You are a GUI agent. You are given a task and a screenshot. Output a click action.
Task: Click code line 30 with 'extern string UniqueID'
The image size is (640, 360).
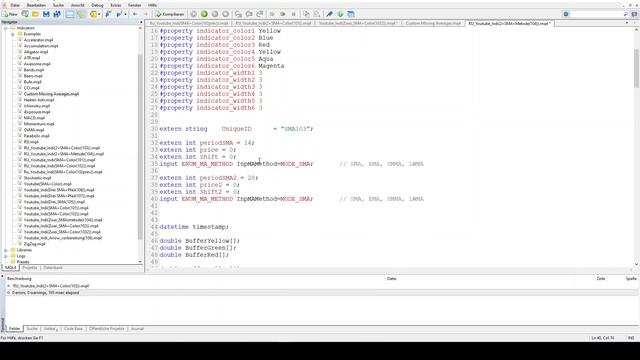(x=236, y=129)
